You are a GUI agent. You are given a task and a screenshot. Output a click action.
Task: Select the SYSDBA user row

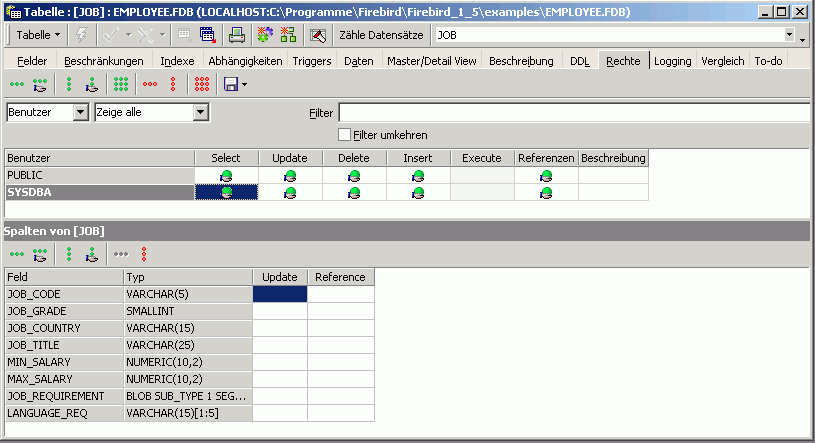click(100, 192)
